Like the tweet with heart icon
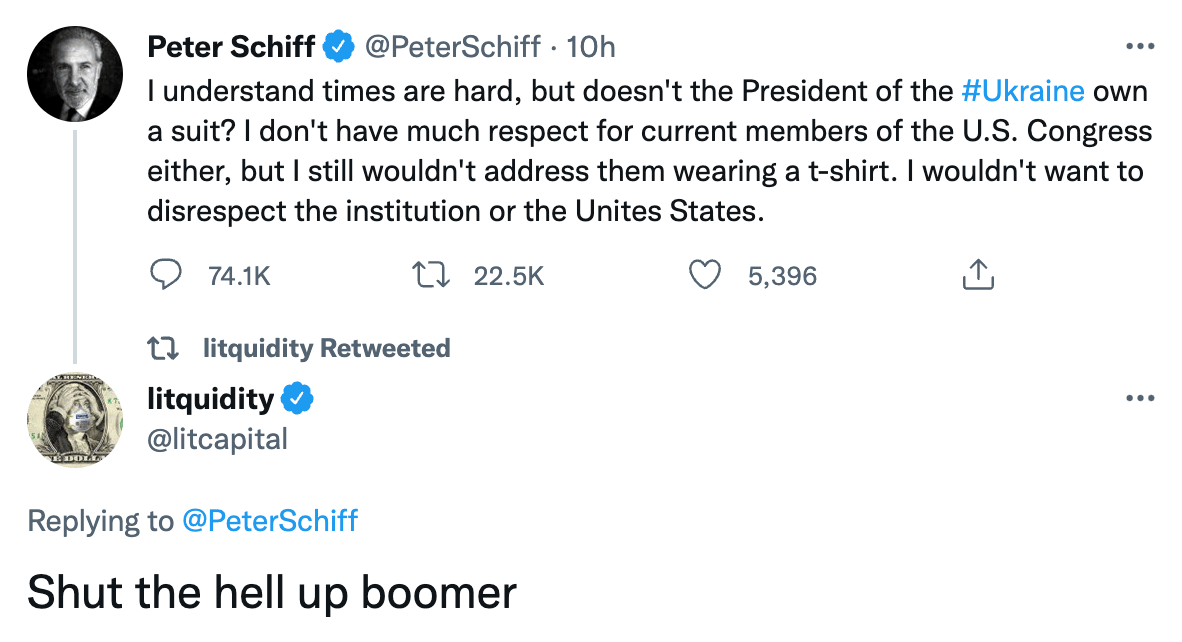This screenshot has width=1182, height=642. click(706, 275)
